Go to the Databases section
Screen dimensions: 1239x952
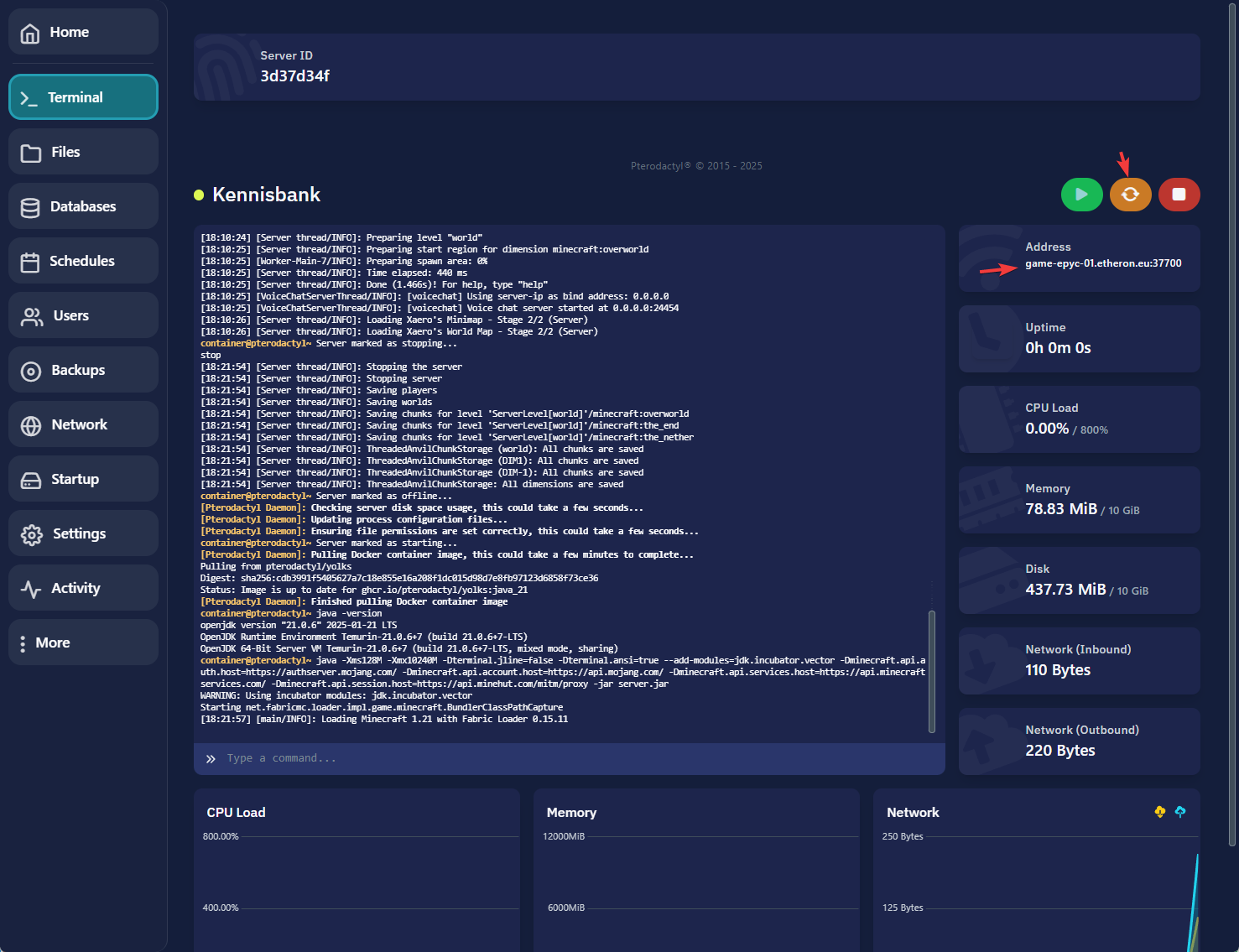point(83,206)
